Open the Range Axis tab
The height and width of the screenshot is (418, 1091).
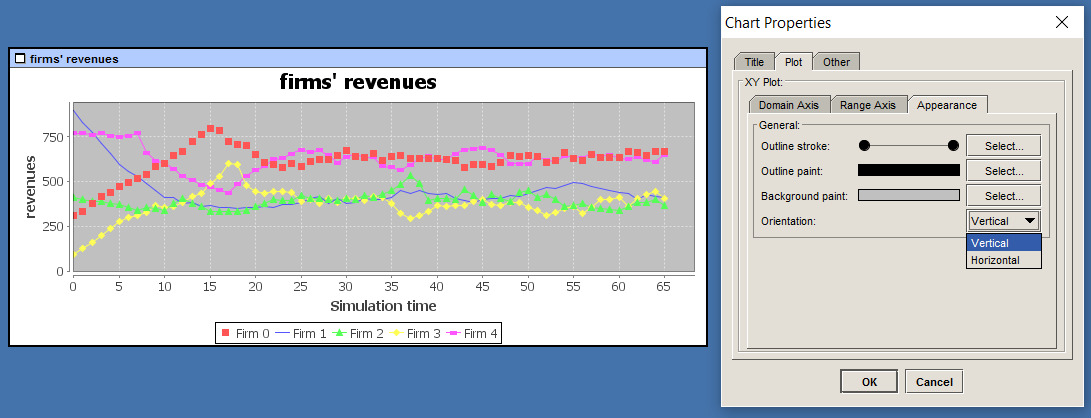867,104
